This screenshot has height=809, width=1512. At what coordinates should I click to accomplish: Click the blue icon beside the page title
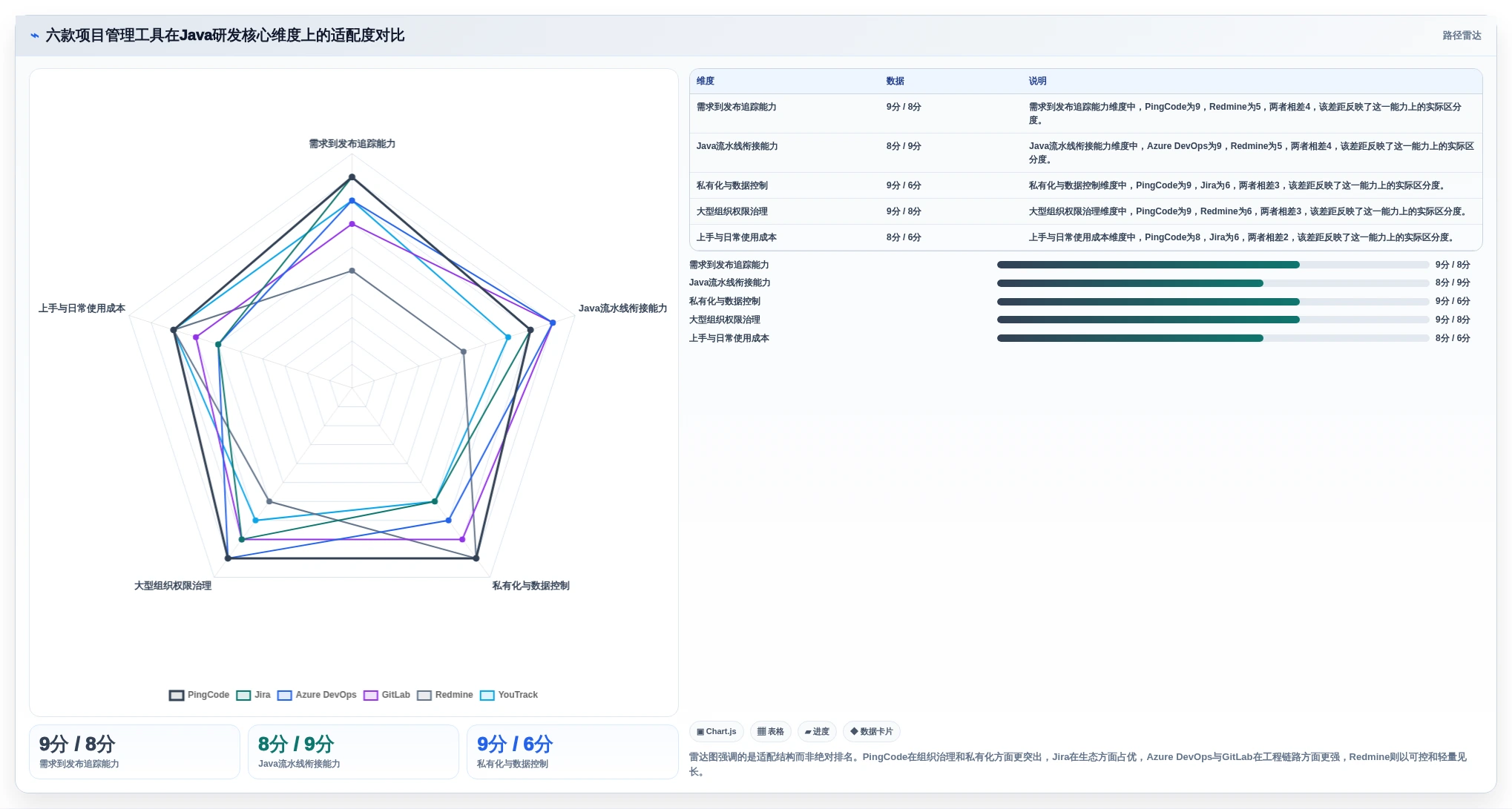pyautogui.click(x=34, y=36)
